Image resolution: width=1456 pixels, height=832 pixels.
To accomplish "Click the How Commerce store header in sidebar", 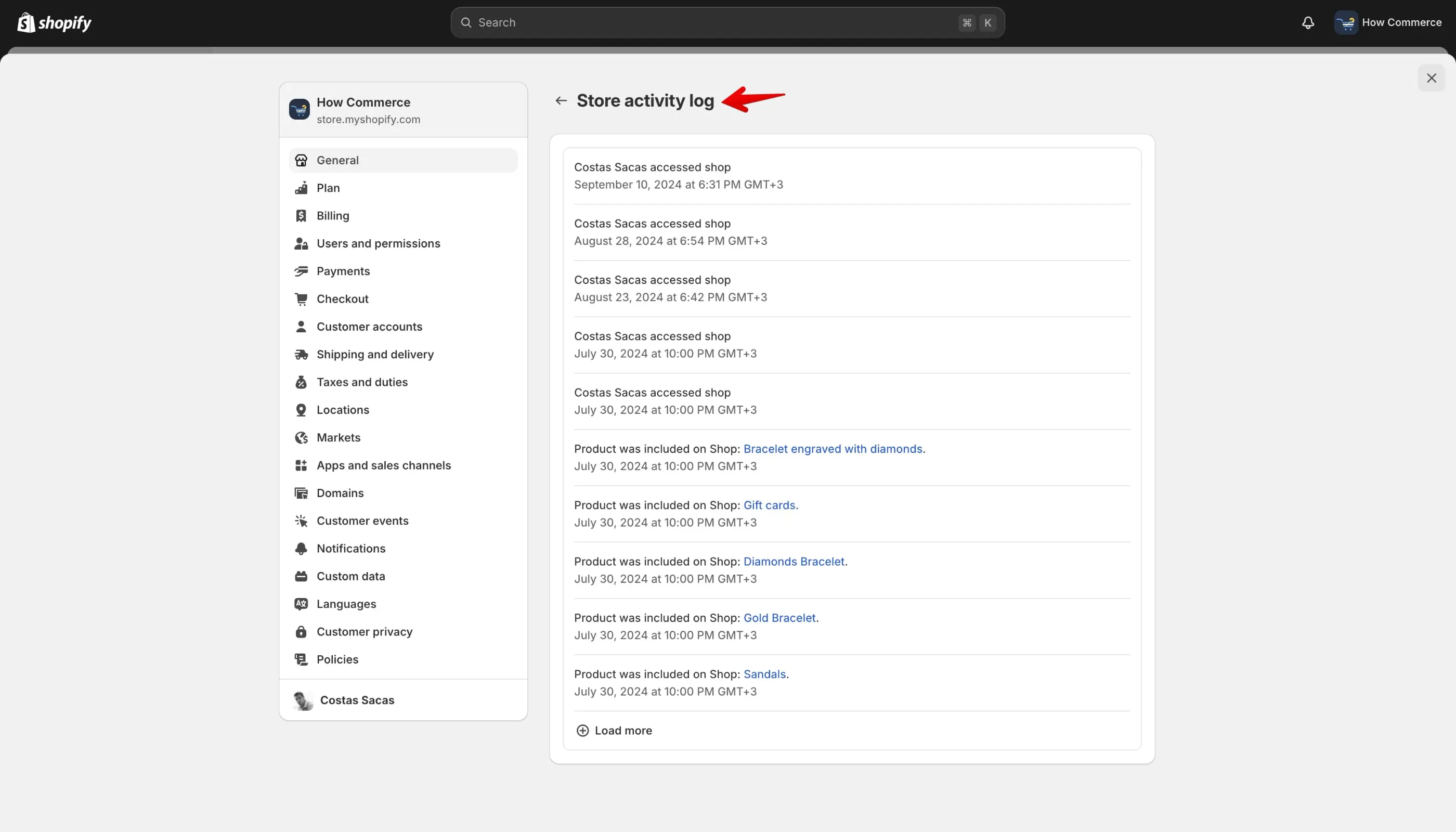I will [x=404, y=110].
